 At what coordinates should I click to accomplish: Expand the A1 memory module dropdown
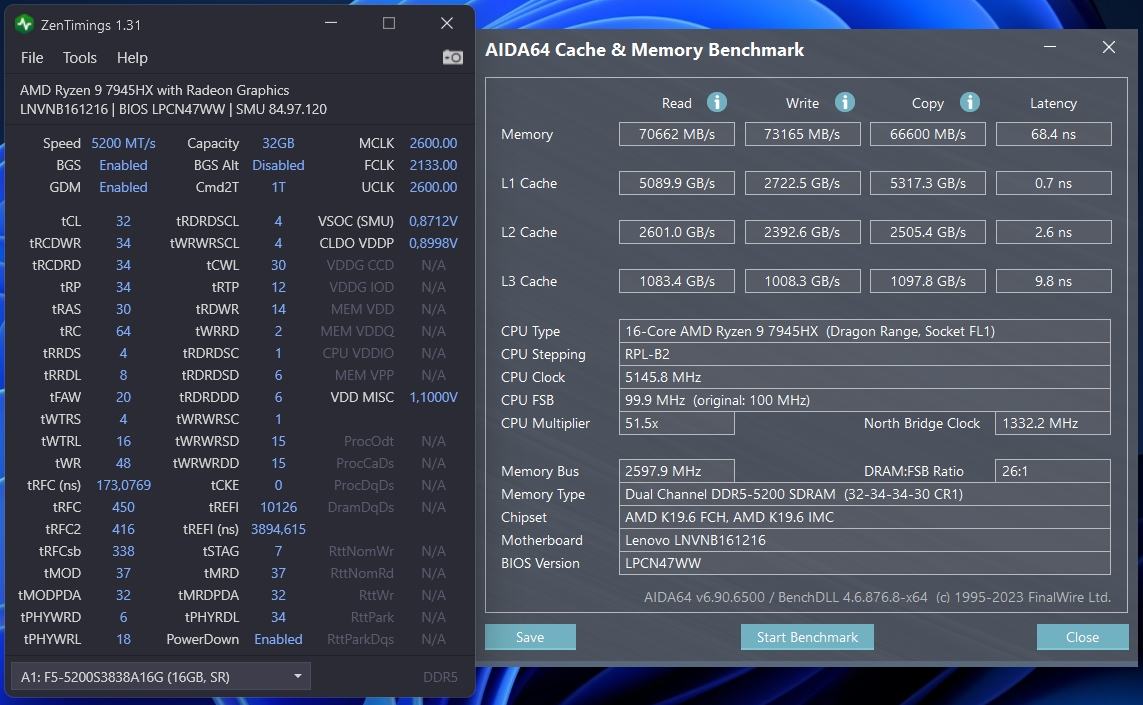(161, 677)
